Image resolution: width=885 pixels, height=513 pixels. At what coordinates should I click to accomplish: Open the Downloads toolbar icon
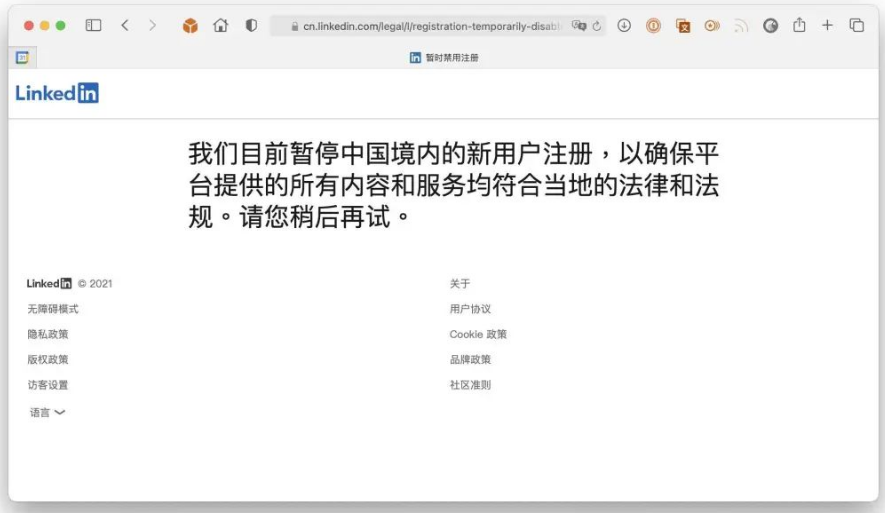click(x=624, y=26)
